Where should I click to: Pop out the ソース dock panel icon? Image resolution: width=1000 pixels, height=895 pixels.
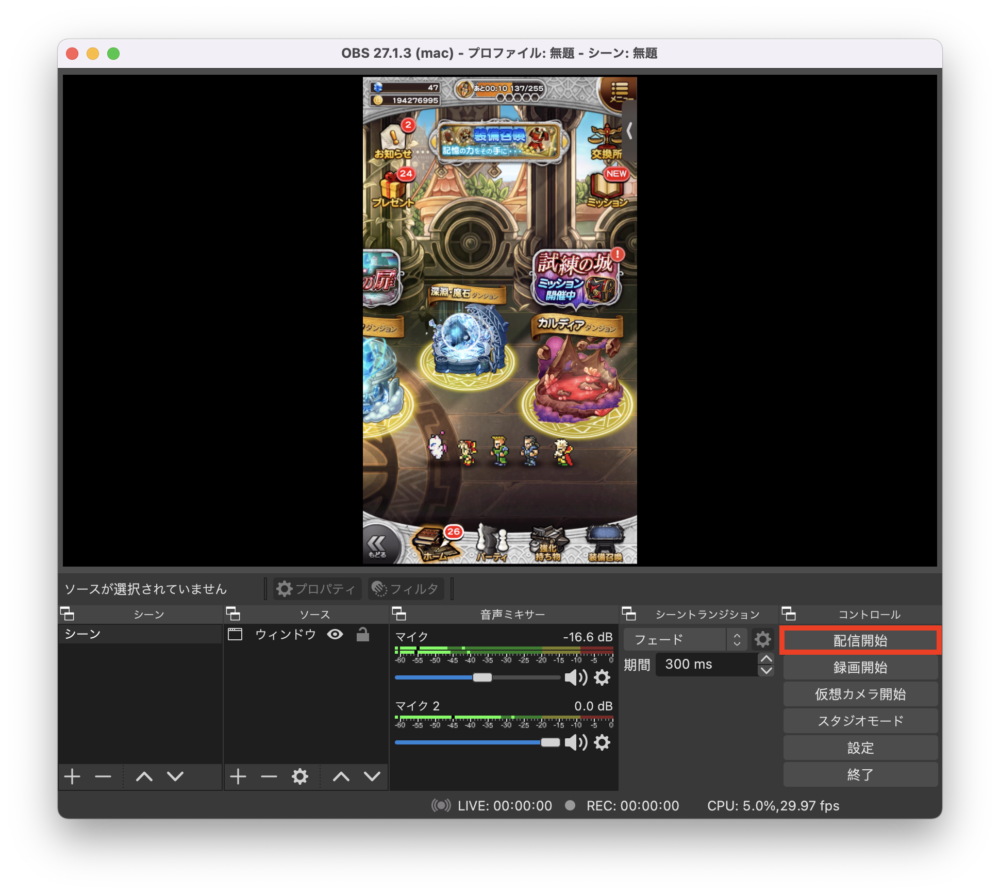coord(233,614)
